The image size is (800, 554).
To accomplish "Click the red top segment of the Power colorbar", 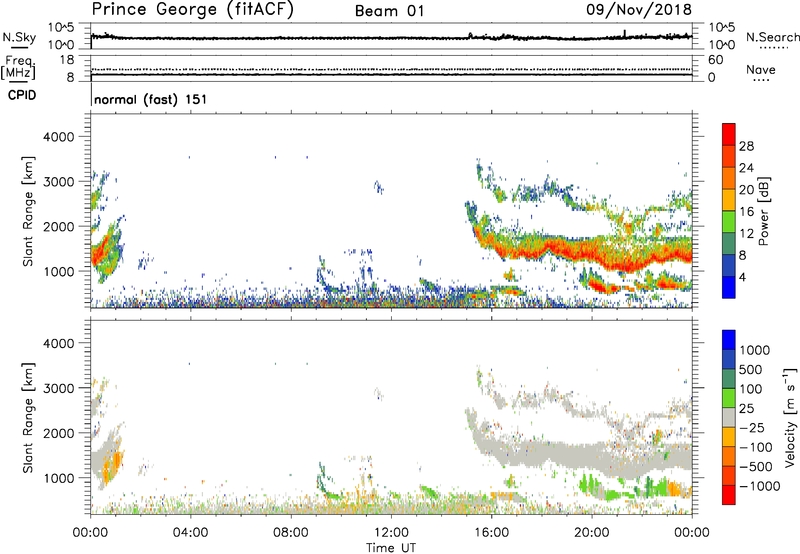I will click(x=729, y=134).
